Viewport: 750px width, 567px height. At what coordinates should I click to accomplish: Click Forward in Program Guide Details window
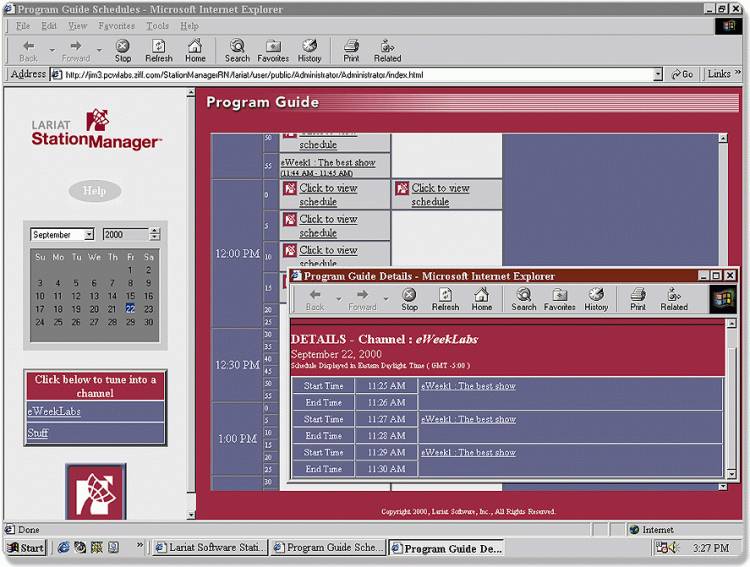(362, 300)
